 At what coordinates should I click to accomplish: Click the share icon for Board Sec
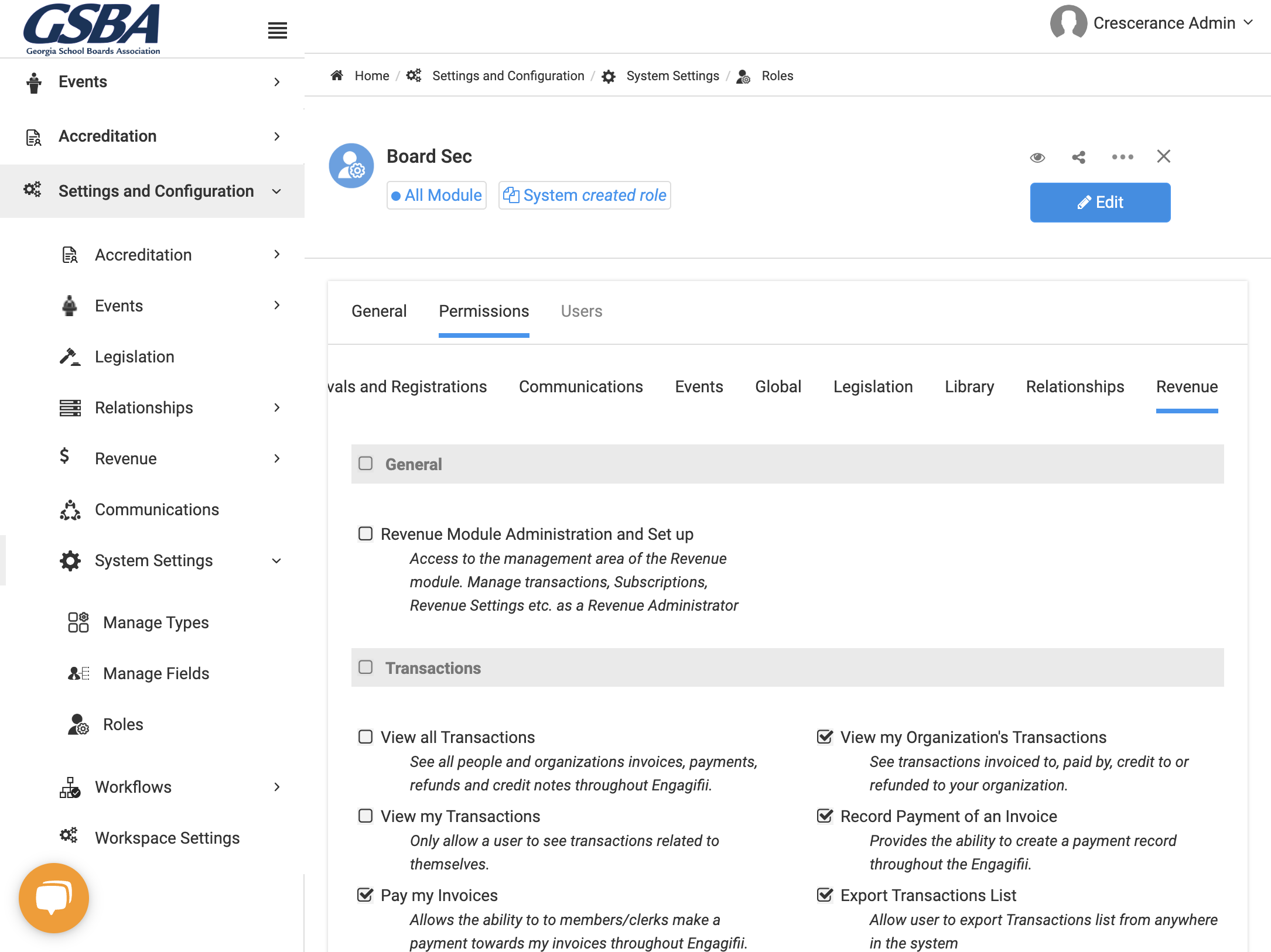1078,157
